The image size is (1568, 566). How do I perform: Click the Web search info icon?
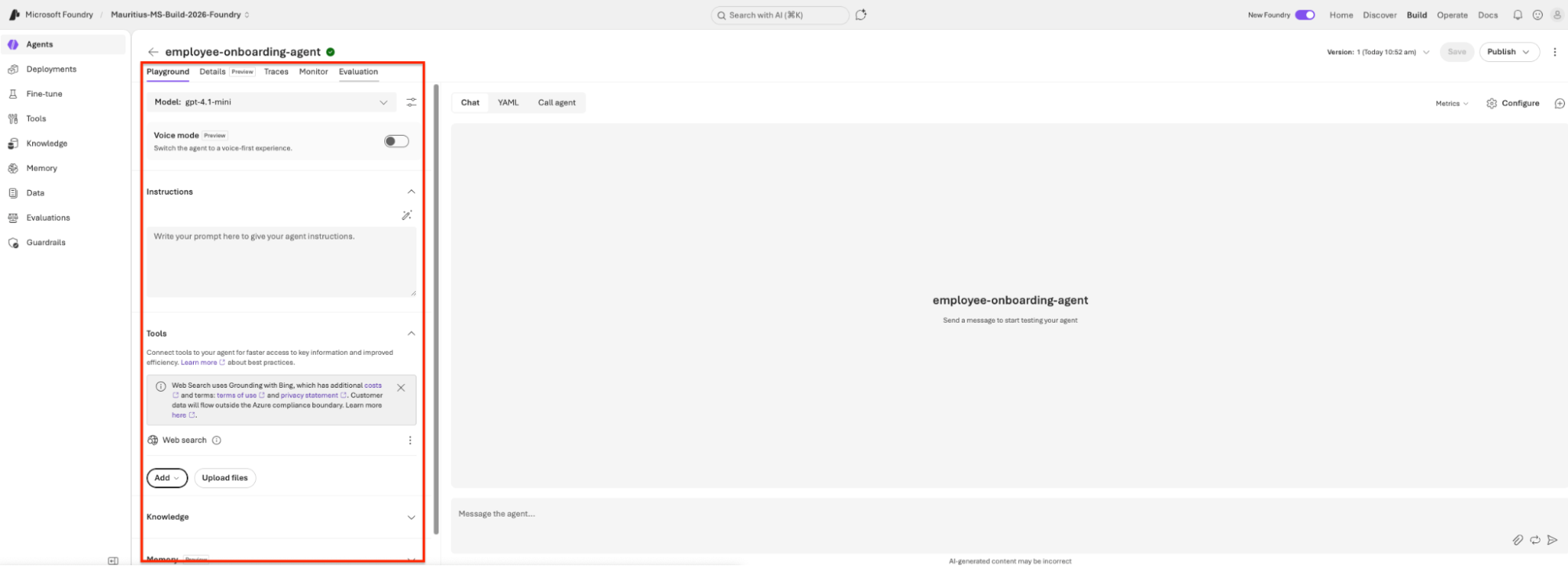coord(216,440)
